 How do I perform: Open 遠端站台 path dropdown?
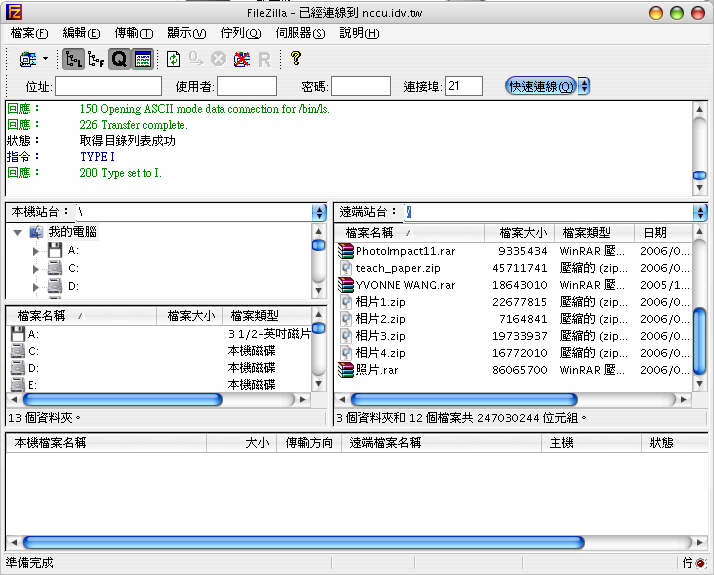coord(700,212)
